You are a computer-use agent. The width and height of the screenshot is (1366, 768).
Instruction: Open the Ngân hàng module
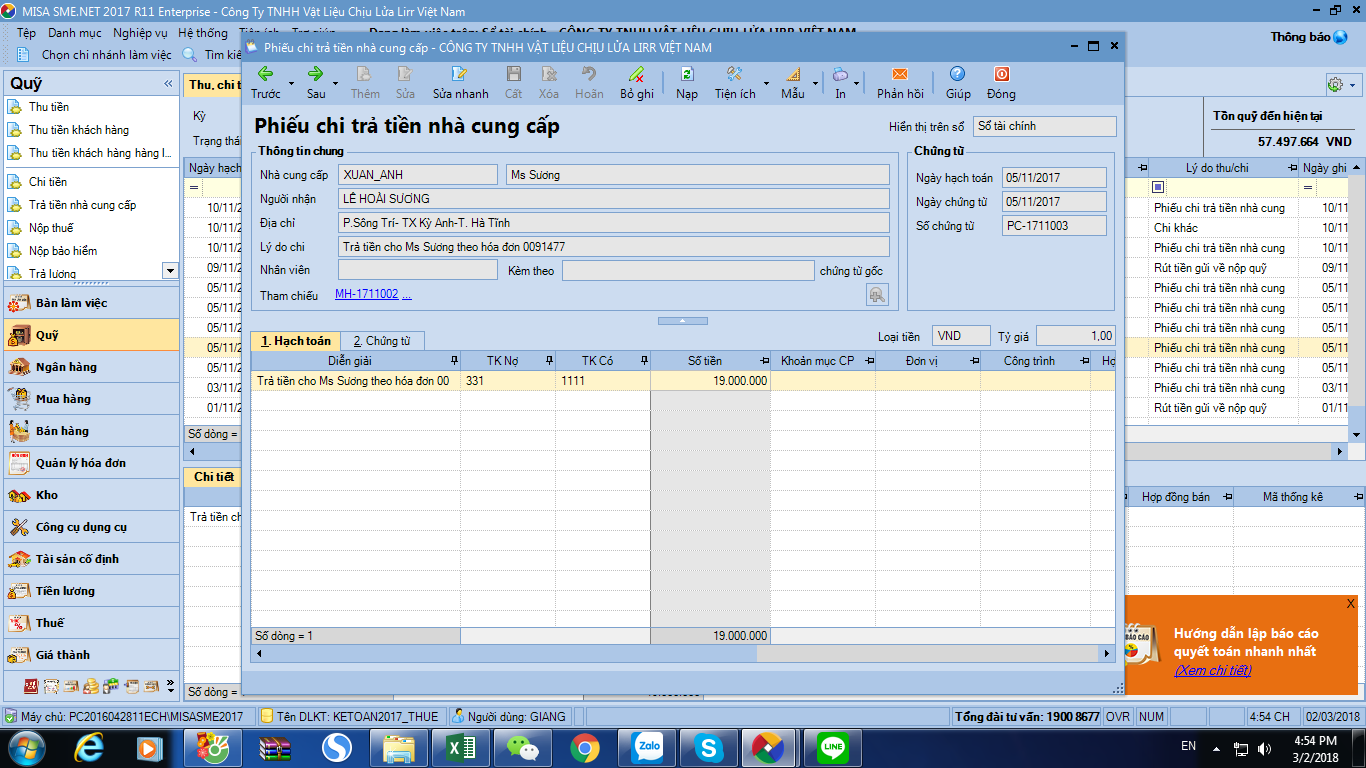point(90,367)
